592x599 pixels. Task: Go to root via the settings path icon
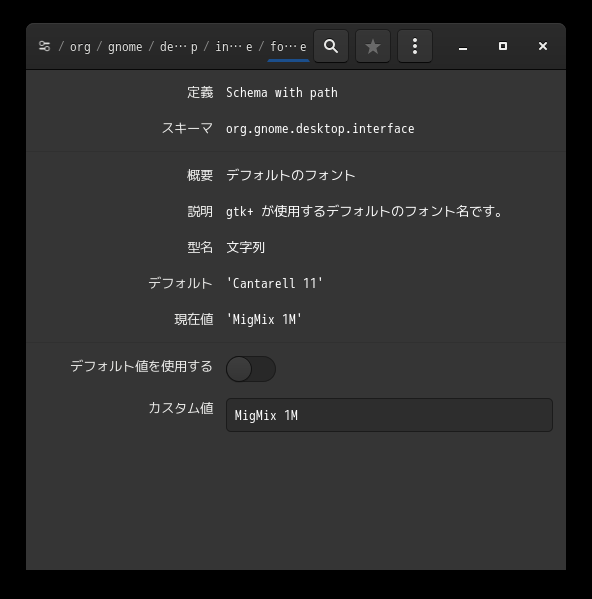(x=45, y=46)
